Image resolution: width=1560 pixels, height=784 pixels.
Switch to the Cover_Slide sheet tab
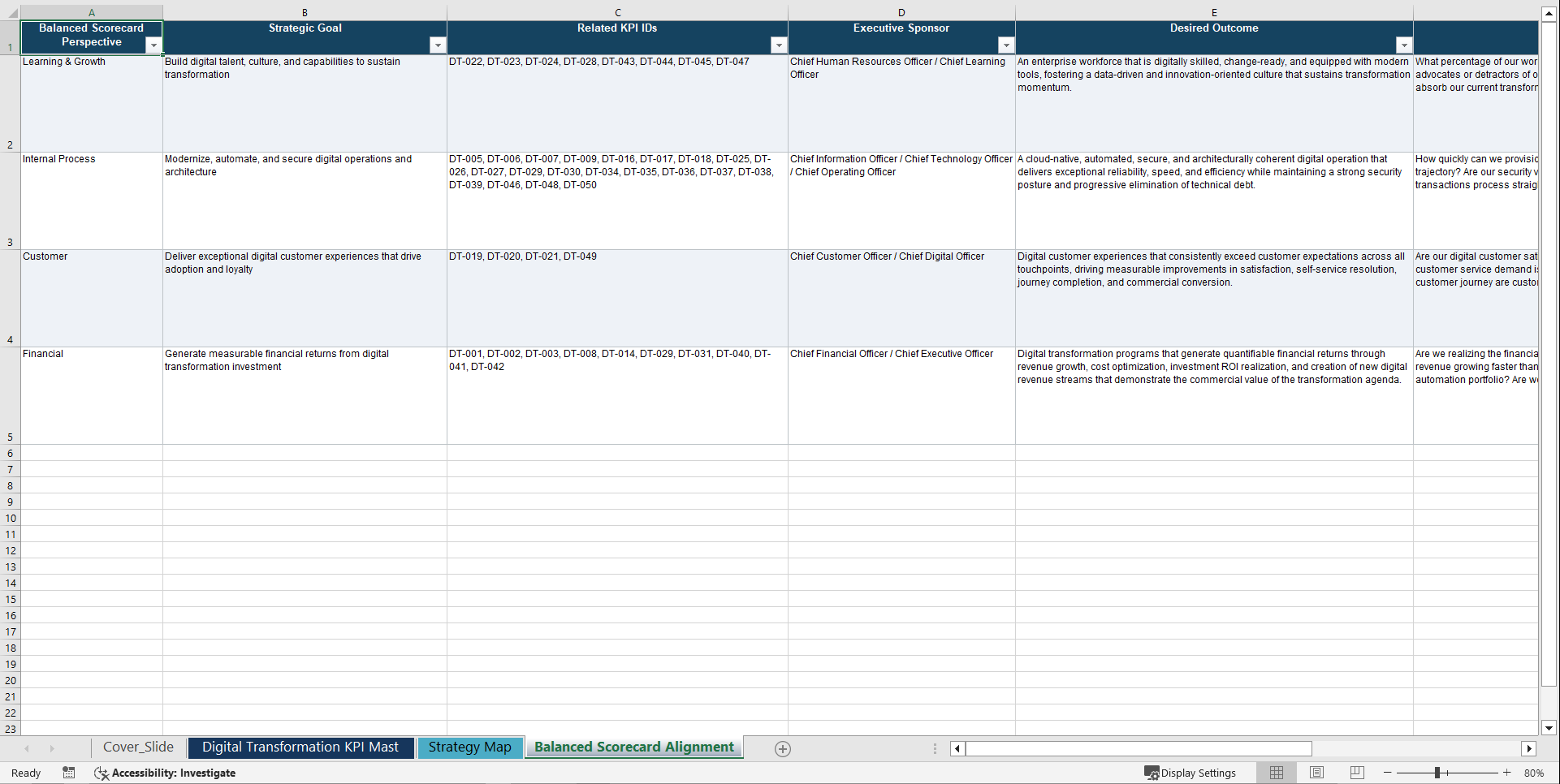(138, 747)
